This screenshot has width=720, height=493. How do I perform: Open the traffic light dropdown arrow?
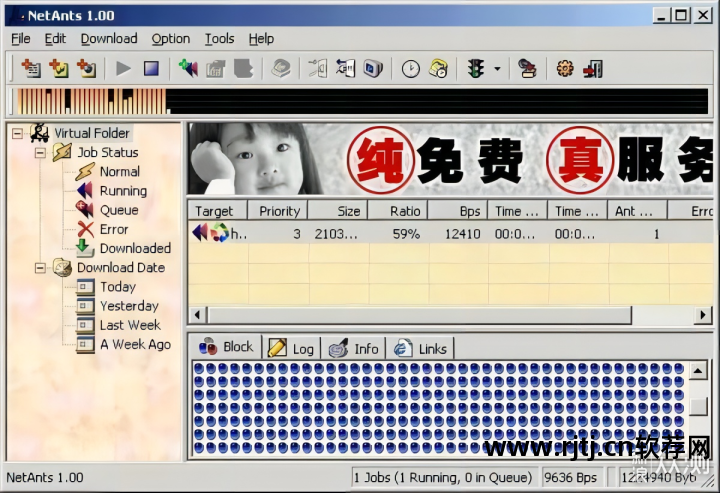pos(497,69)
